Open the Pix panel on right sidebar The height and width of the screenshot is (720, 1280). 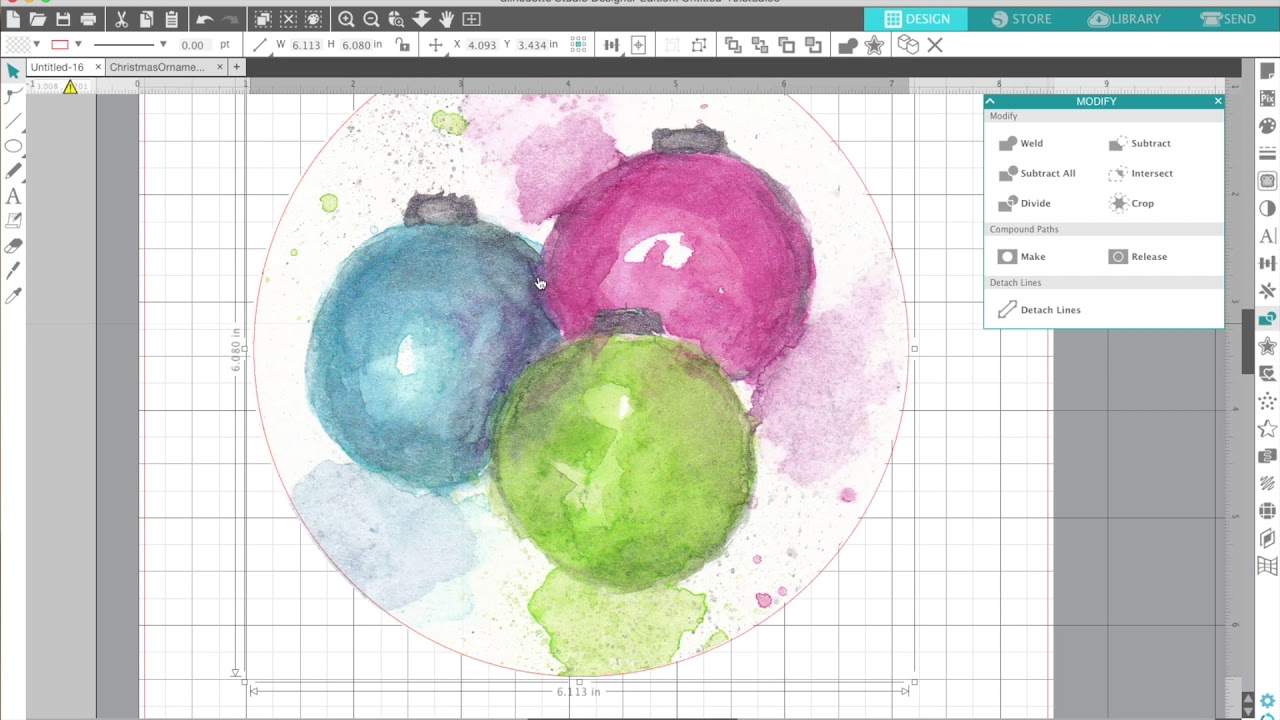pos(1267,98)
